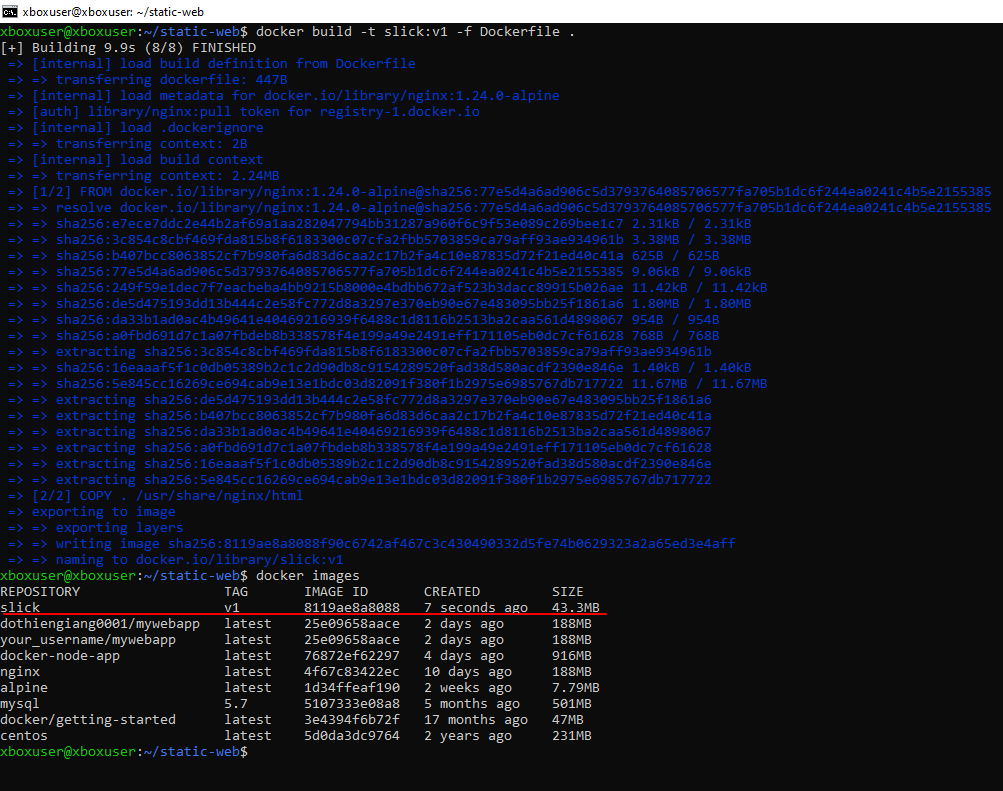Viewport: 1003px width, 791px height.
Task: Click image ID 8119ae8a8088
Action: 352,608
